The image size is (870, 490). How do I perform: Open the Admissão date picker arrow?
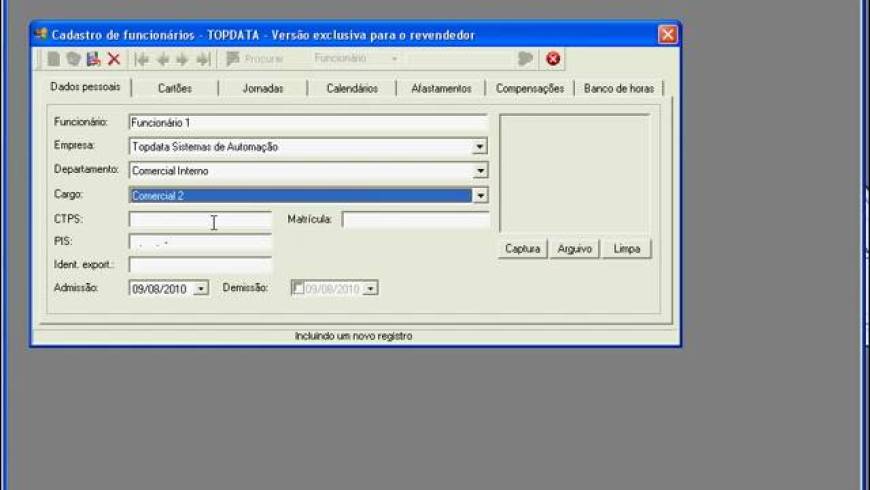point(201,289)
